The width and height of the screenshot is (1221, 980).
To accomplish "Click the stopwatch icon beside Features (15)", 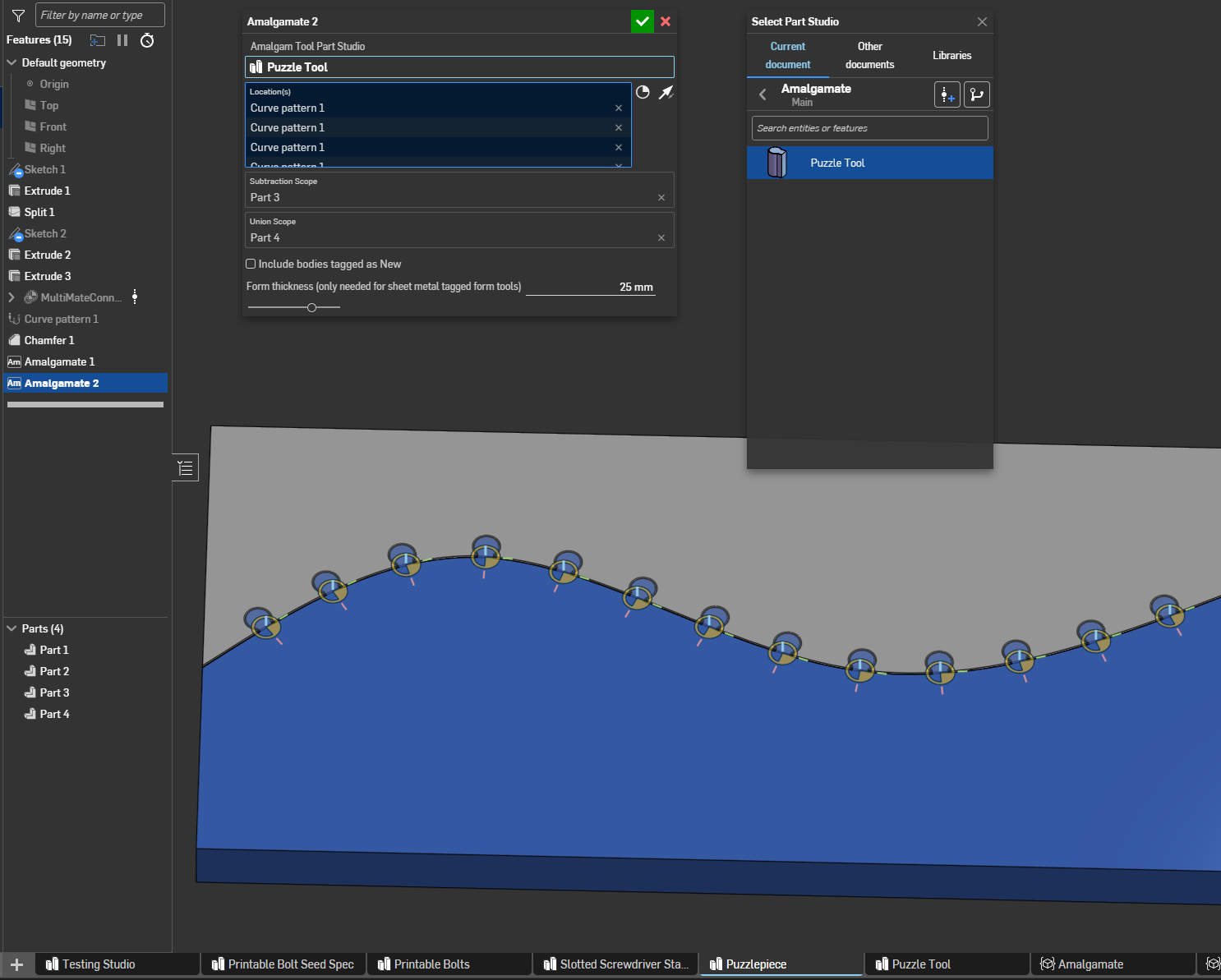I will tap(147, 40).
